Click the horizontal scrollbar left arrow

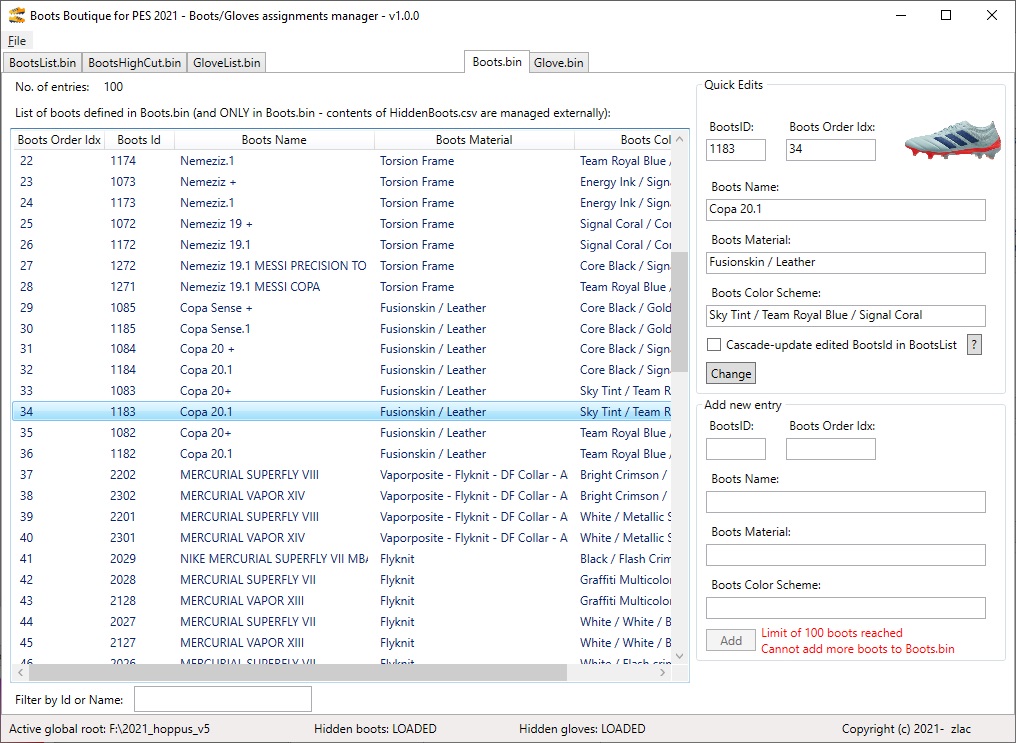(x=20, y=673)
